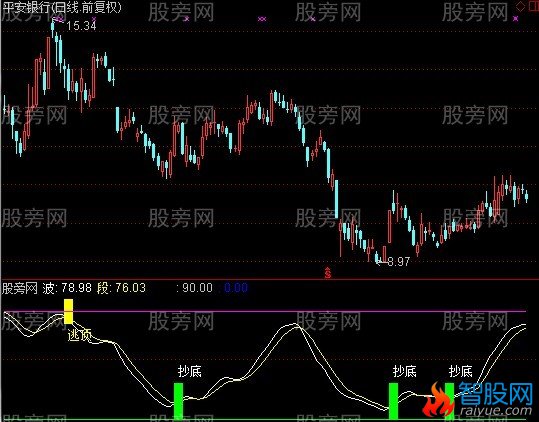
Task: Click the high price label 15.34
Action: point(81,26)
